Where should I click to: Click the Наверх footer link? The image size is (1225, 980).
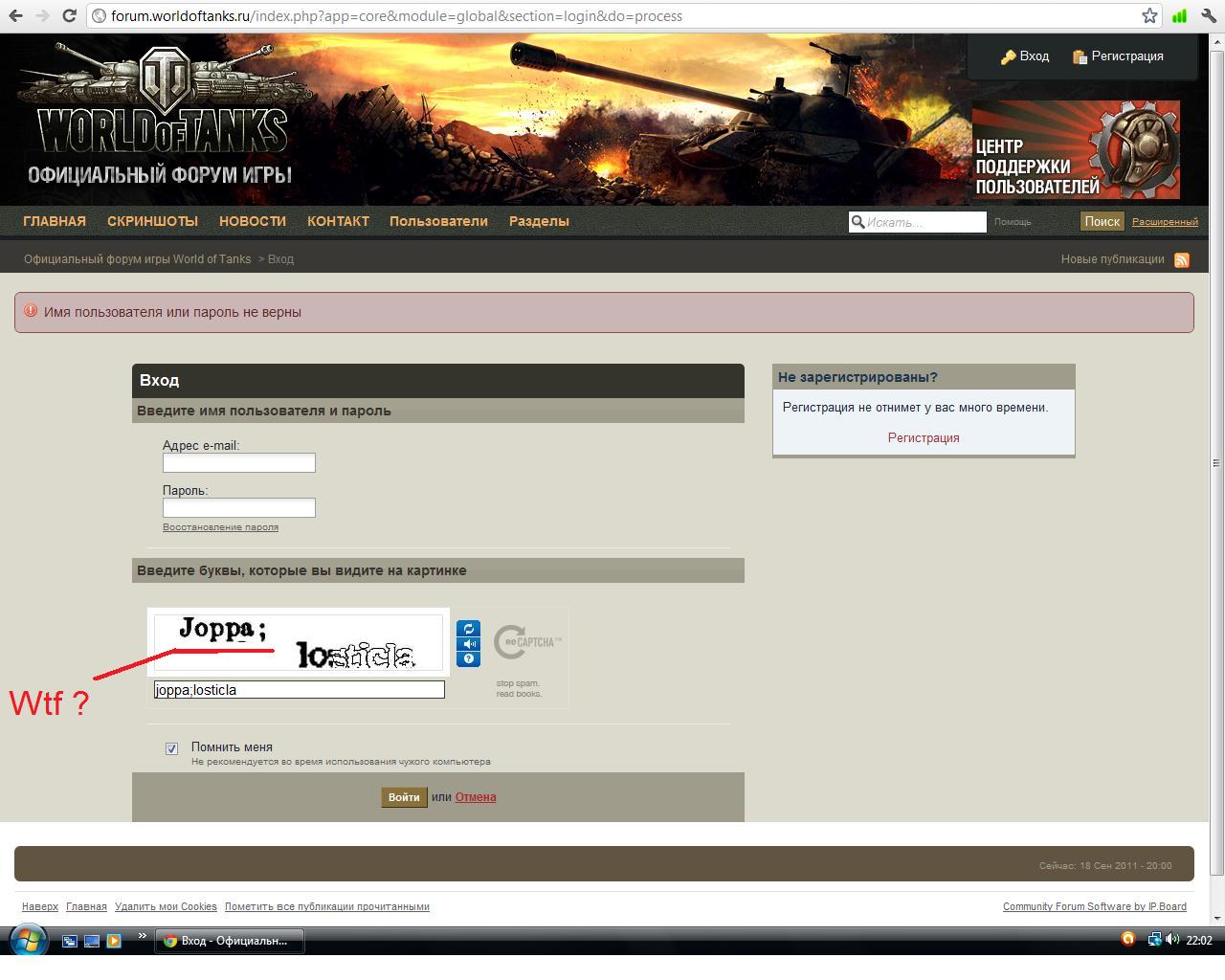(40, 906)
